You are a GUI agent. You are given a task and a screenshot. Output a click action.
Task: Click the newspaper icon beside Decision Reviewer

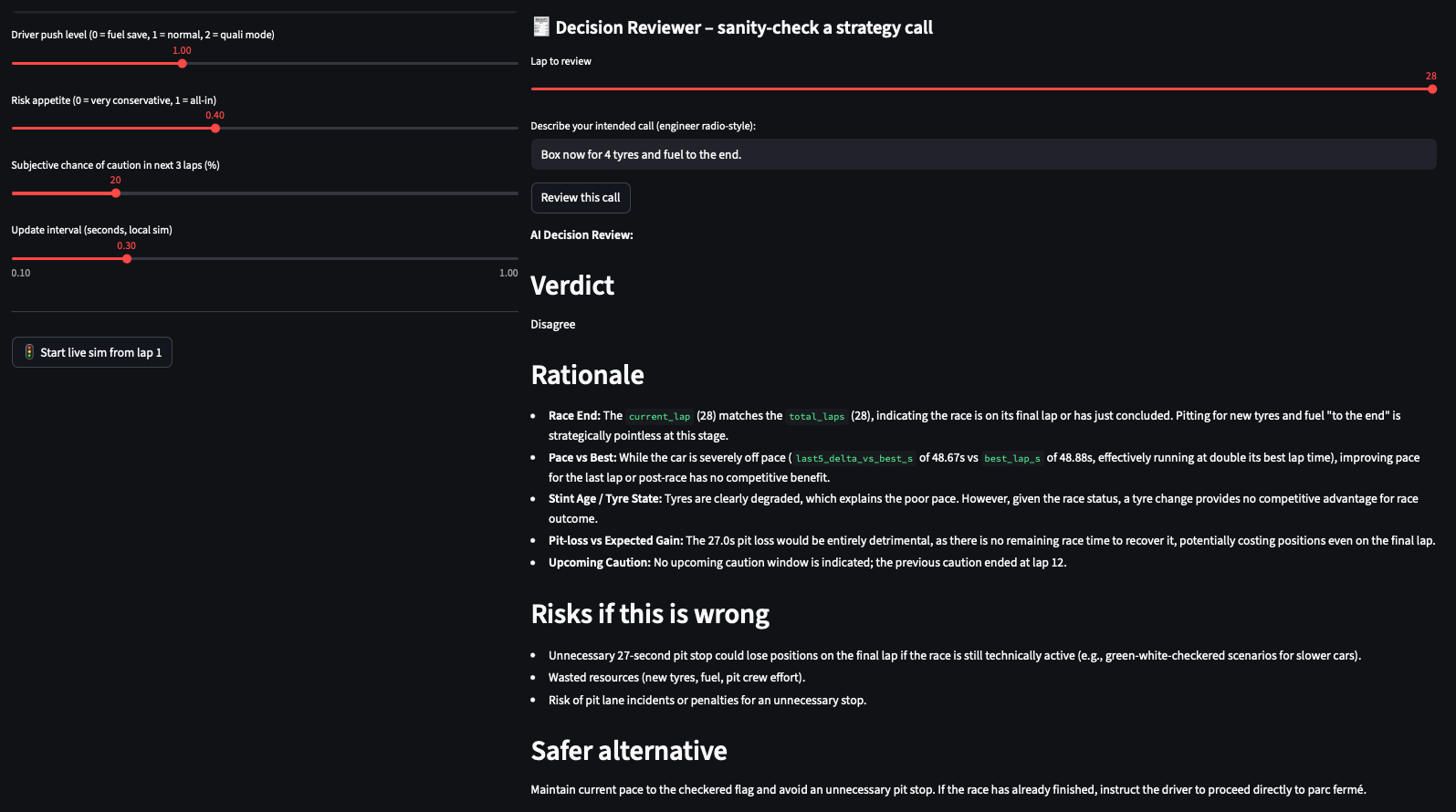[x=541, y=26]
